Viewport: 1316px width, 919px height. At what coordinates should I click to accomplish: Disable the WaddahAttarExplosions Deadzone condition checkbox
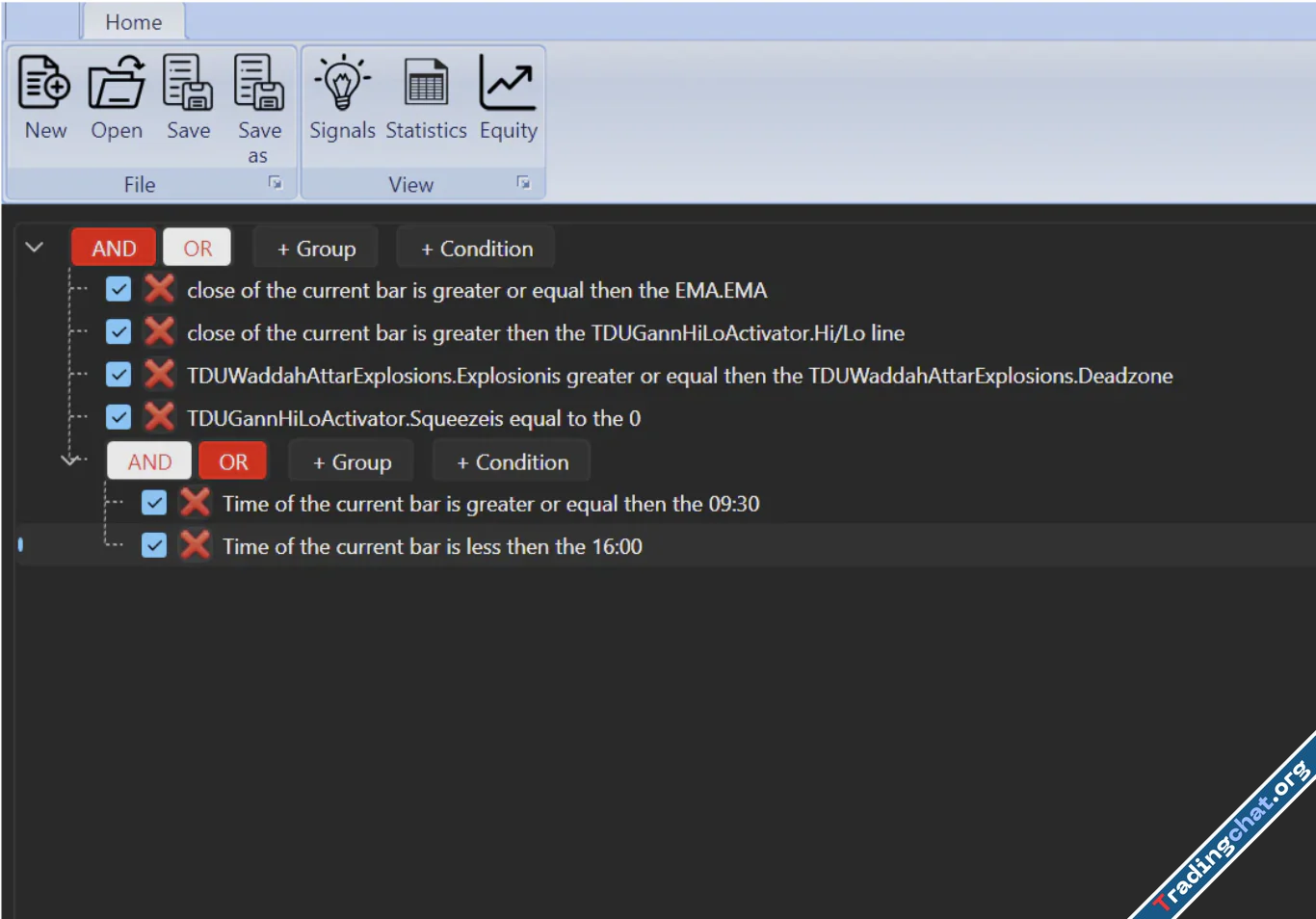tap(118, 375)
